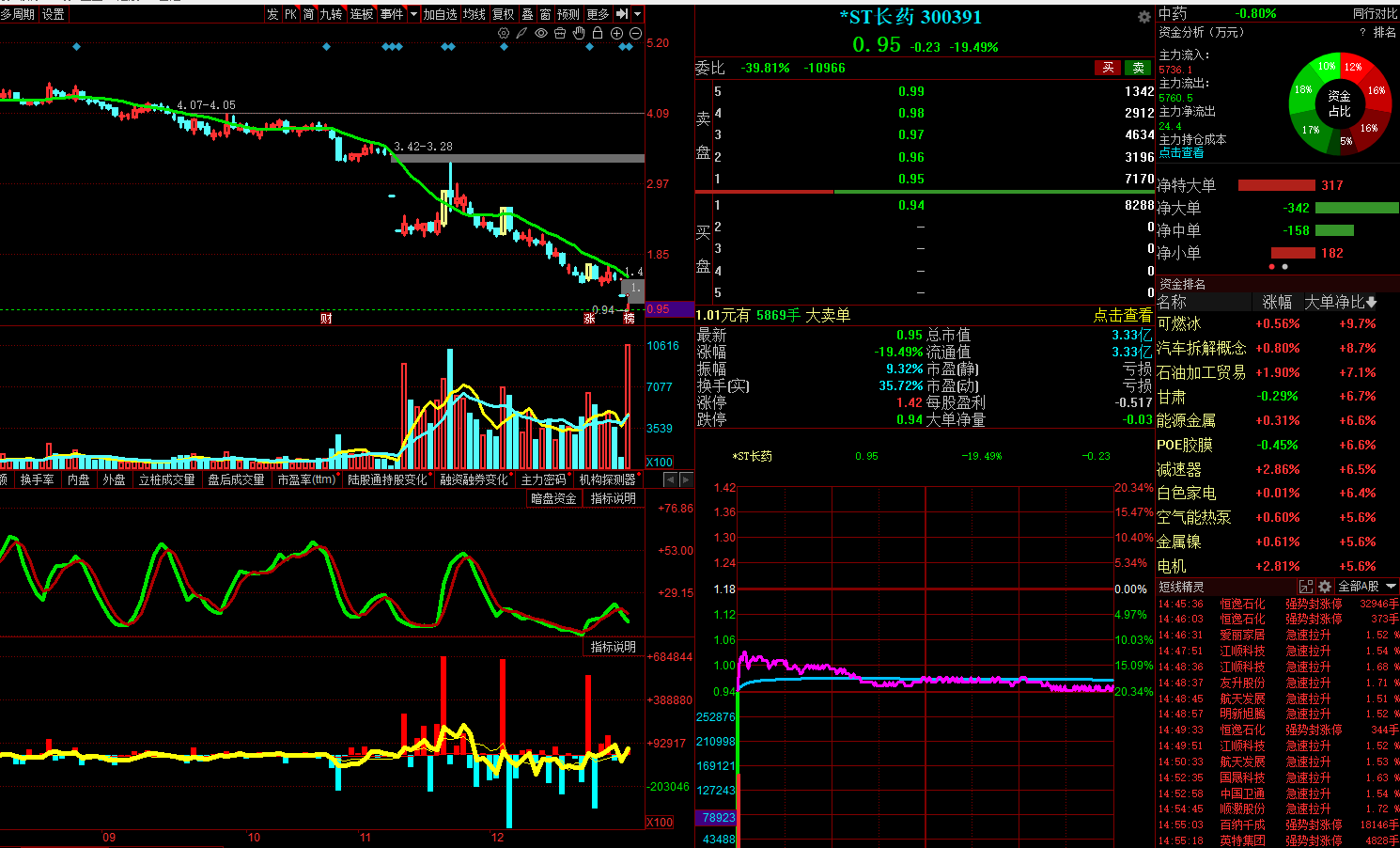Toggle the 九转 indicator
Screen dimensions: 1400x848
[x=331, y=14]
